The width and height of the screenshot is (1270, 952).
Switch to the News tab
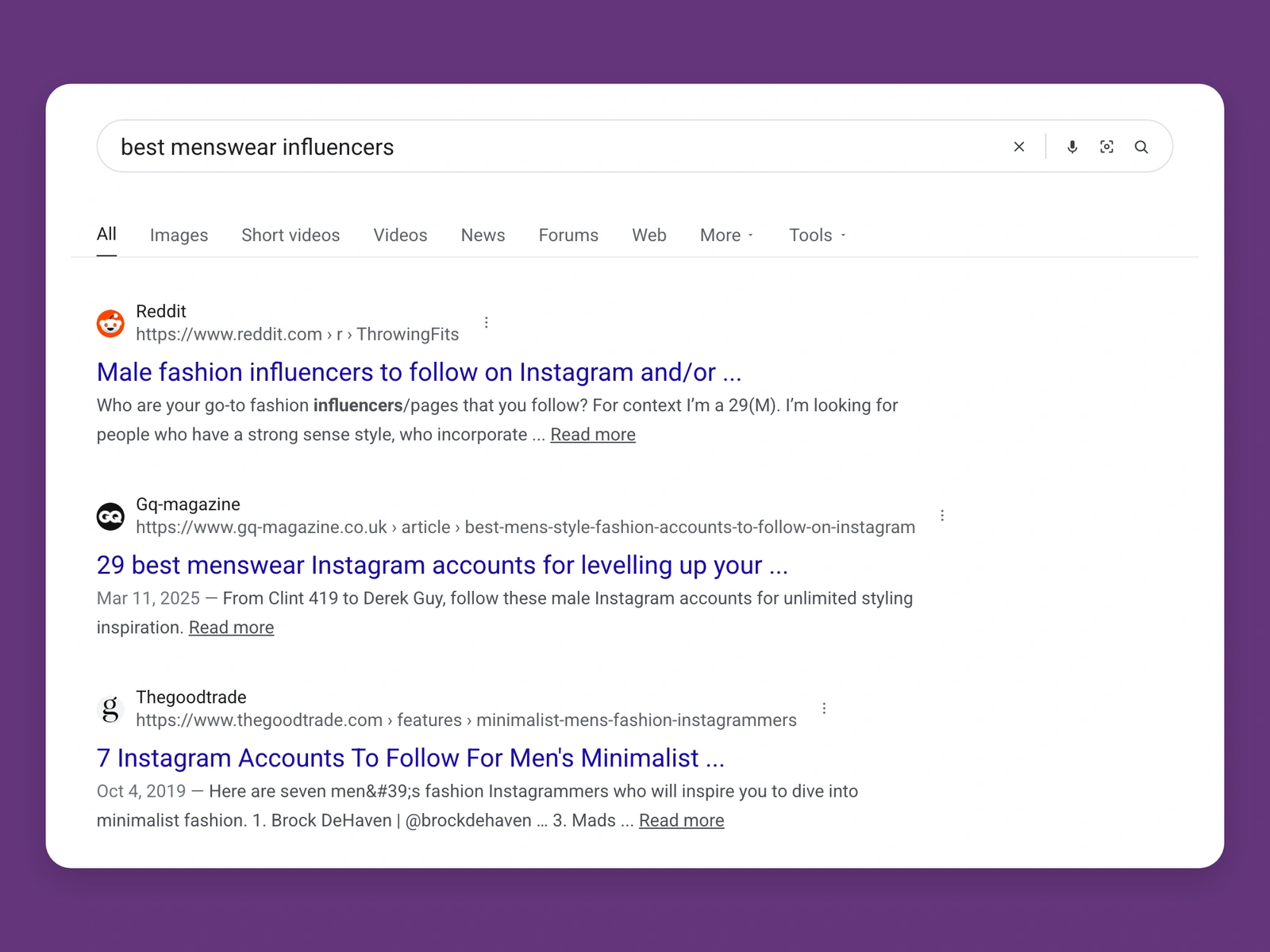pyautogui.click(x=483, y=236)
